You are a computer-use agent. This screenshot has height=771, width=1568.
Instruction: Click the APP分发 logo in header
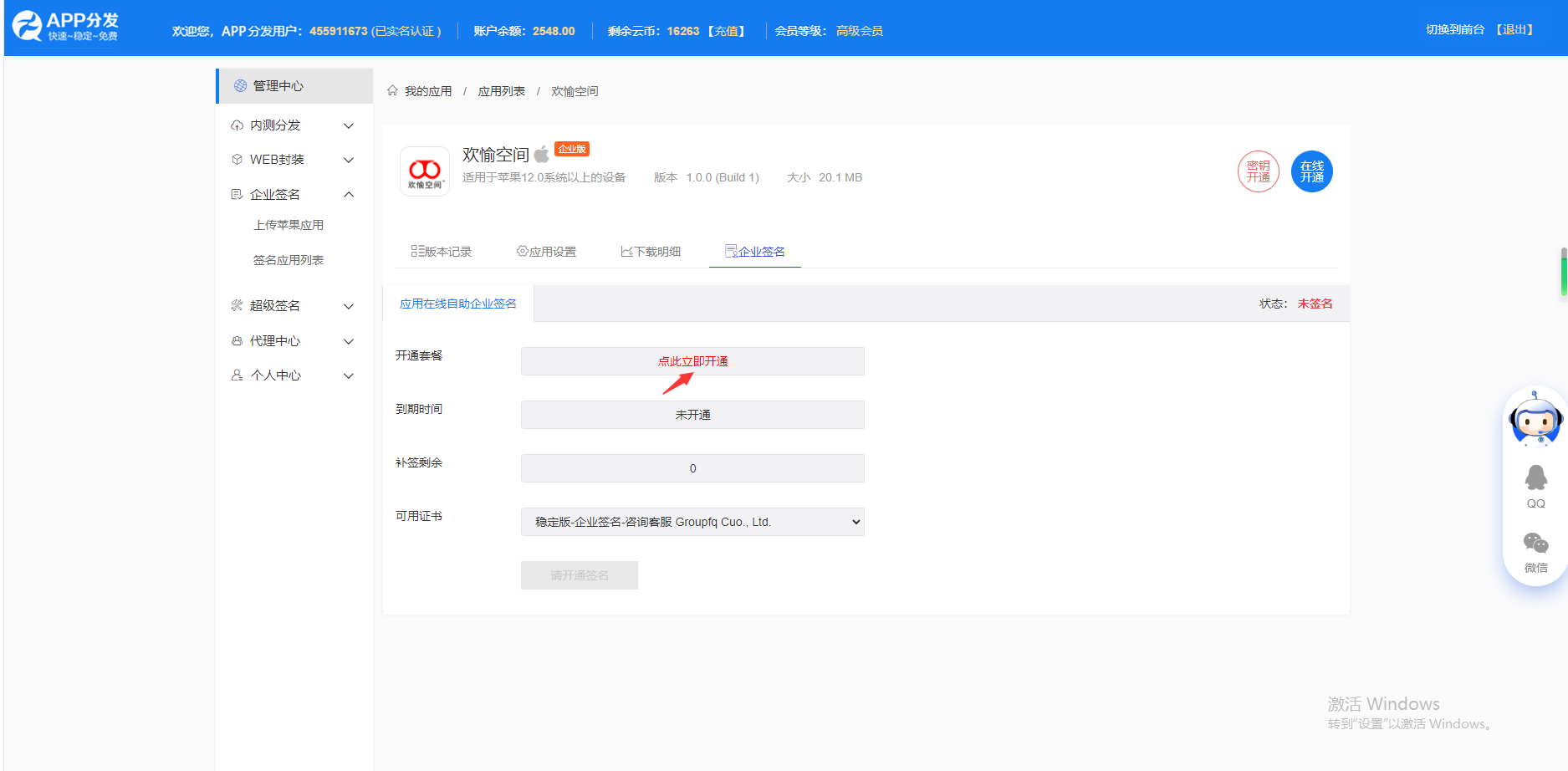[x=65, y=27]
